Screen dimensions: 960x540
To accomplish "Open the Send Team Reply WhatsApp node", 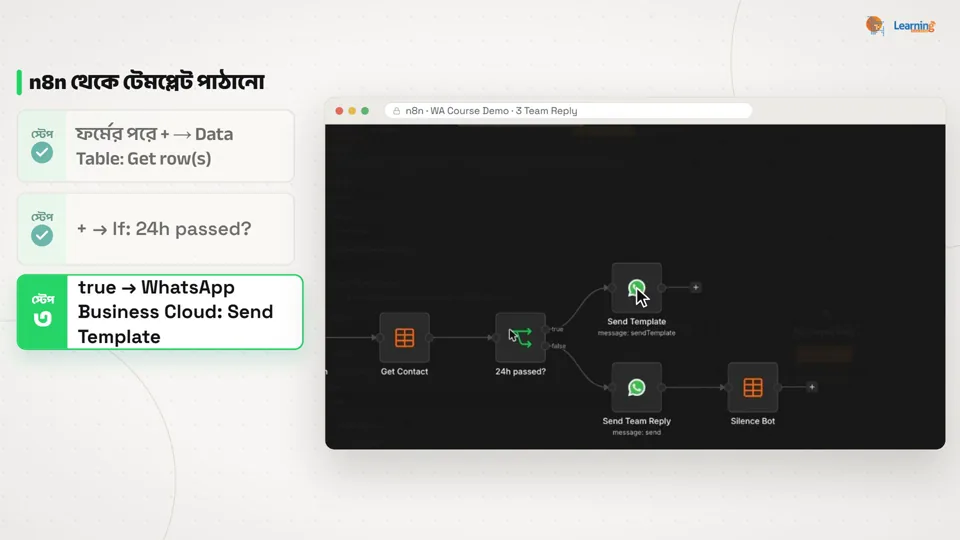I will [636, 387].
